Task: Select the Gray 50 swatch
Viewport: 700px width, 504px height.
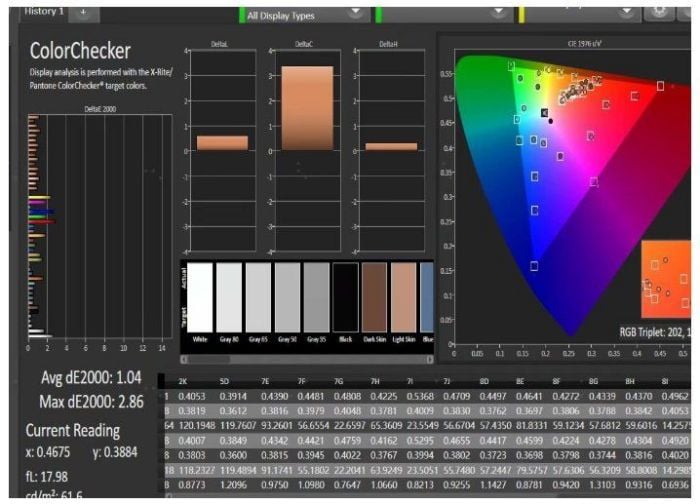Action: click(x=287, y=297)
